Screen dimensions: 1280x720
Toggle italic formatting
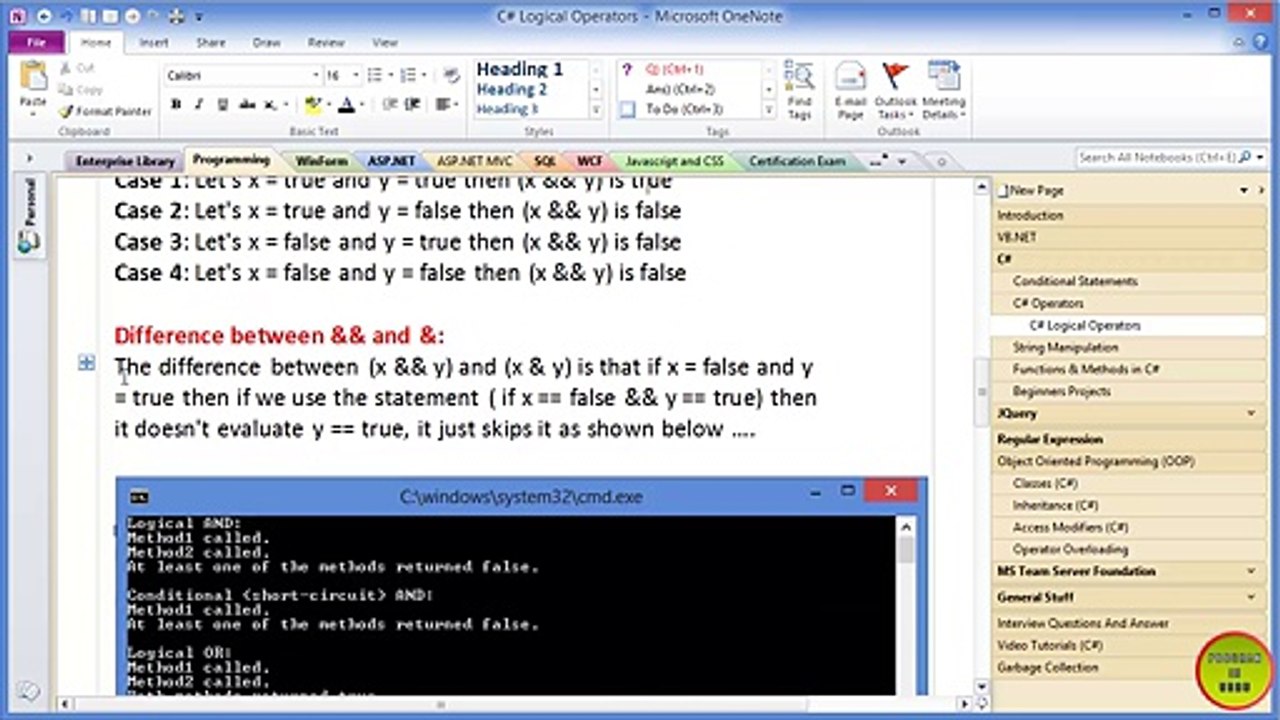pyautogui.click(x=199, y=104)
